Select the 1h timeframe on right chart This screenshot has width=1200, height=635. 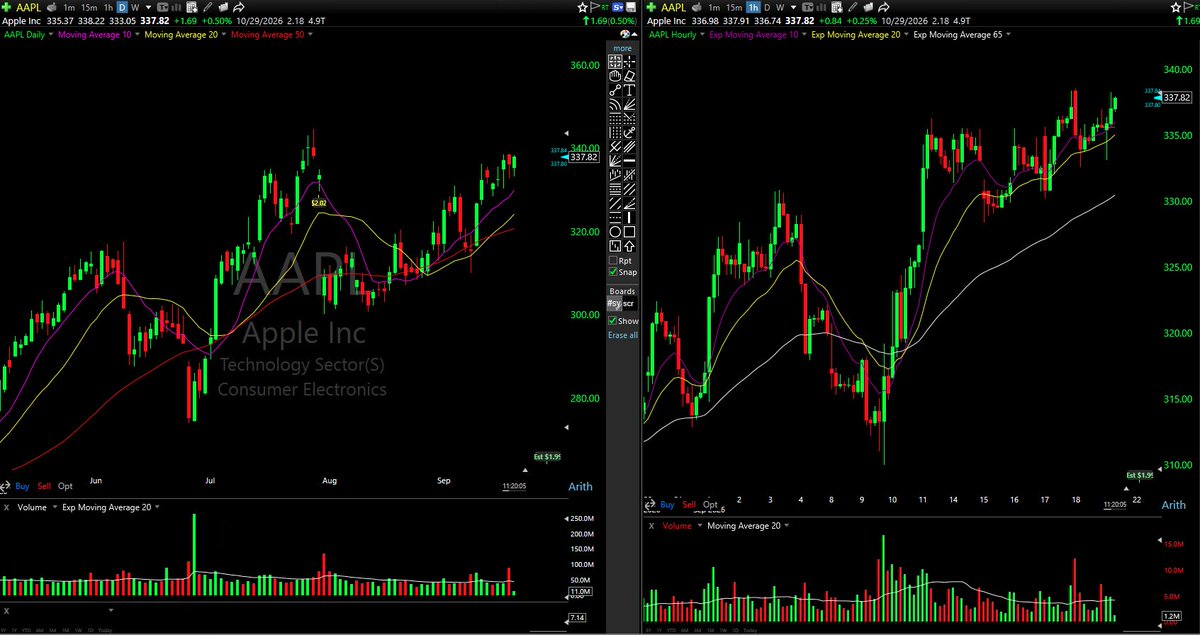coord(752,7)
